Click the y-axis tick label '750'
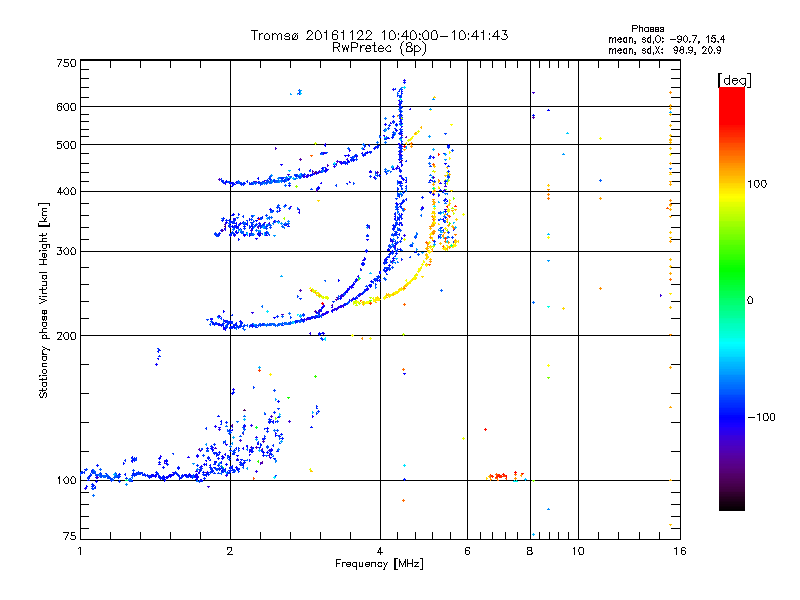Image resolution: width=800 pixels, height=600 pixels. click(66, 63)
